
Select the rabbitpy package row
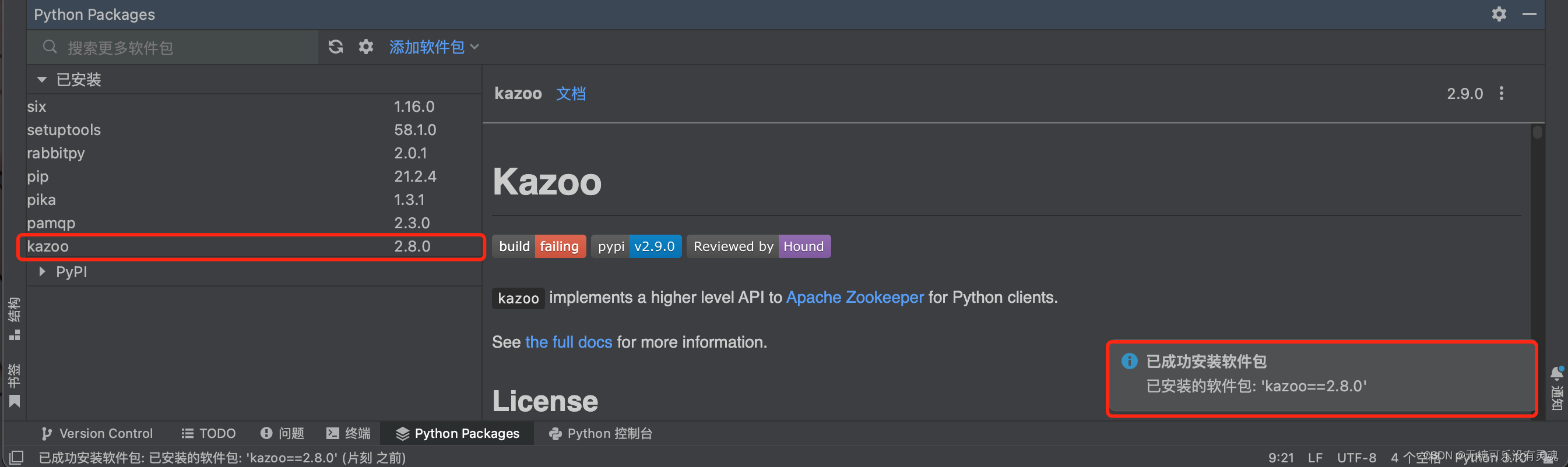coord(253,153)
